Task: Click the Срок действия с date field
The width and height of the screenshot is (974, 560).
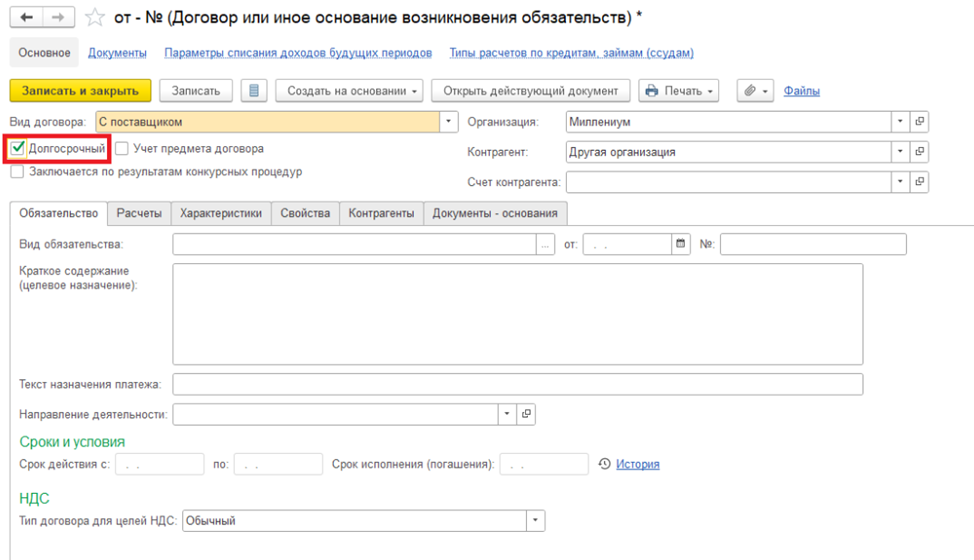Action: (160, 464)
